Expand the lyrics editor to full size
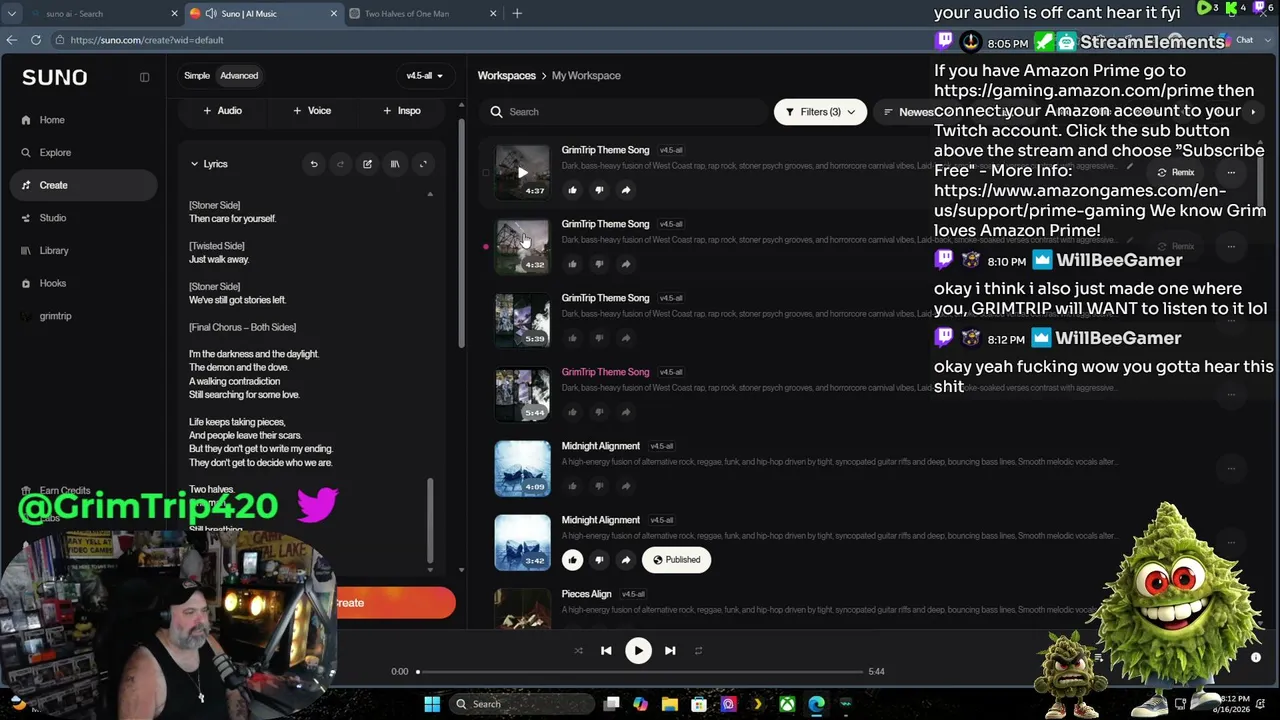Viewport: 1280px width, 720px height. click(423, 164)
